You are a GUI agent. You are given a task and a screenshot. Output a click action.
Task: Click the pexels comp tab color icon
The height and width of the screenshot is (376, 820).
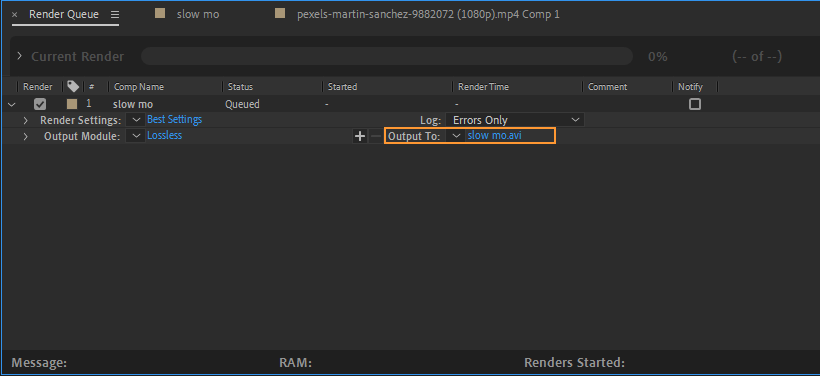[x=280, y=14]
